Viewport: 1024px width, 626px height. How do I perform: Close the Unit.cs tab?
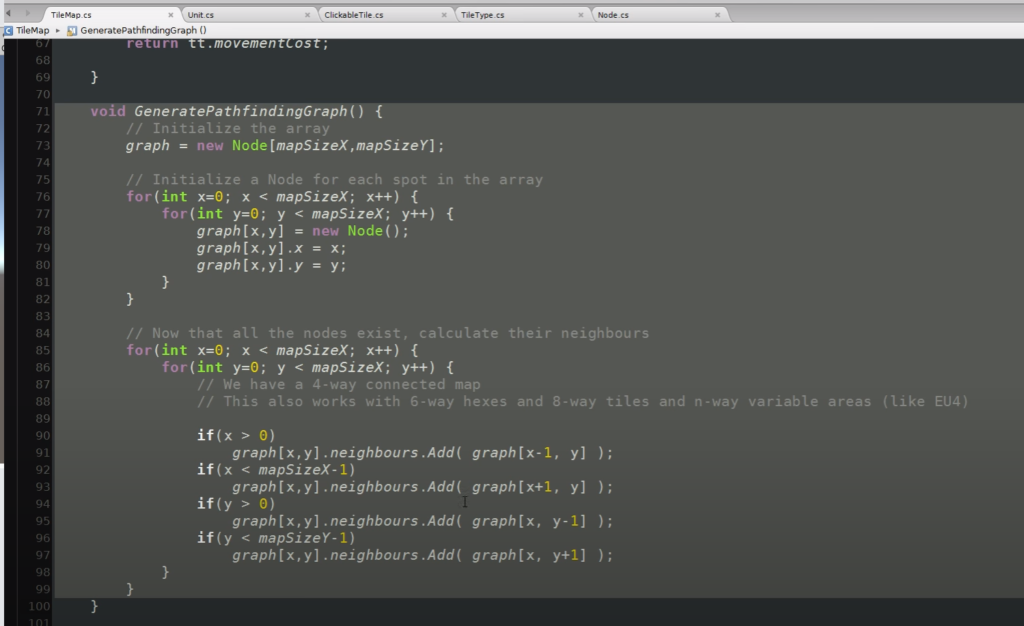[308, 14]
